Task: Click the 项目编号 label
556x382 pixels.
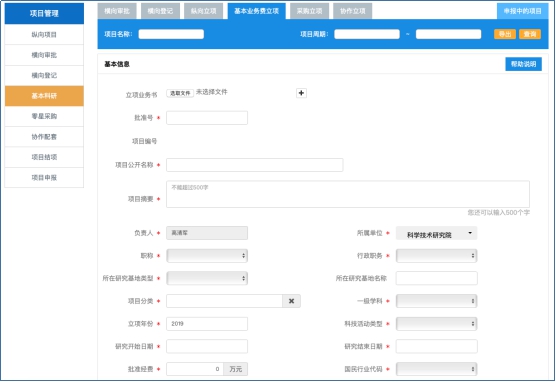Action: [144, 141]
